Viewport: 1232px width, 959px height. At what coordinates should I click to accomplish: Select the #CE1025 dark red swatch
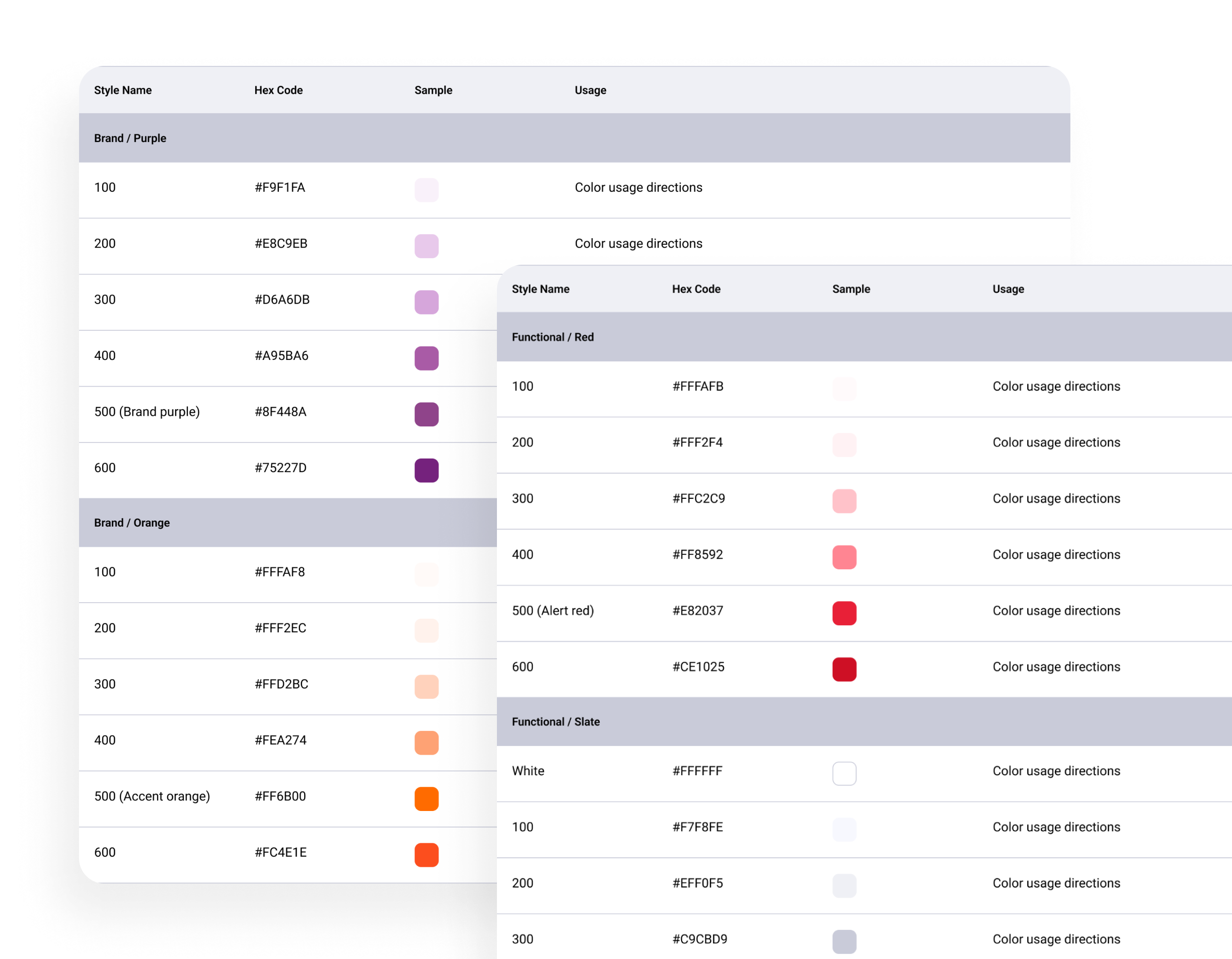click(x=844, y=669)
